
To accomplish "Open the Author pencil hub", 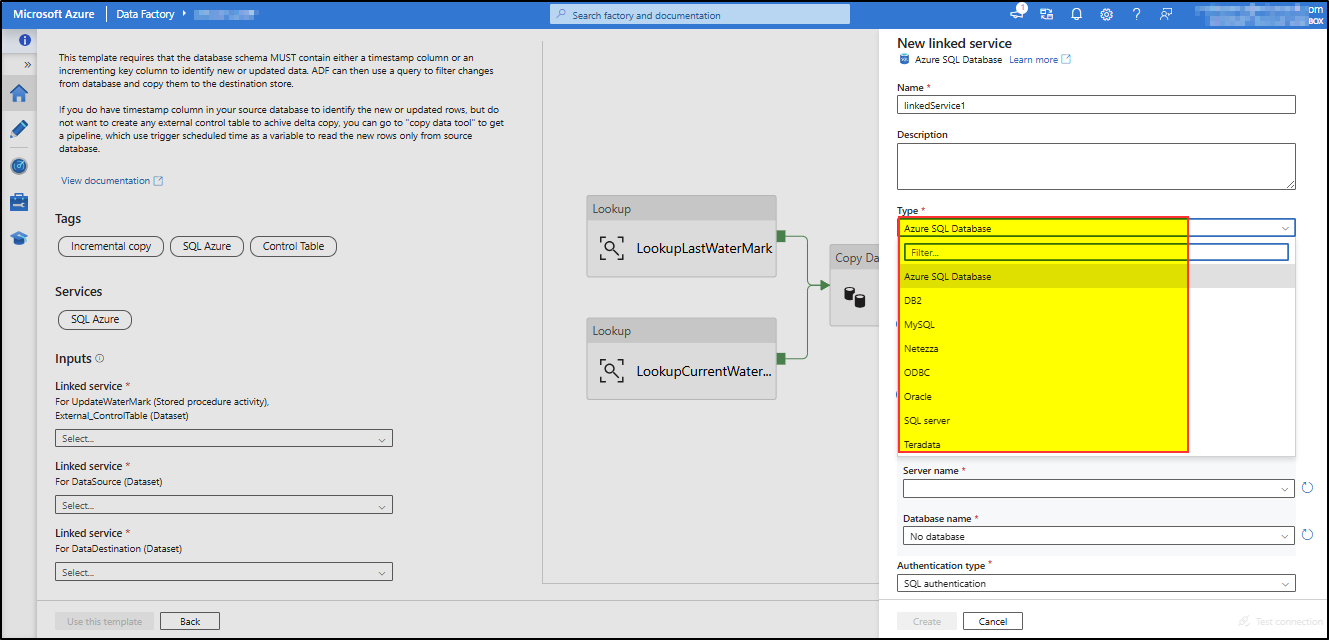I will coord(18,129).
